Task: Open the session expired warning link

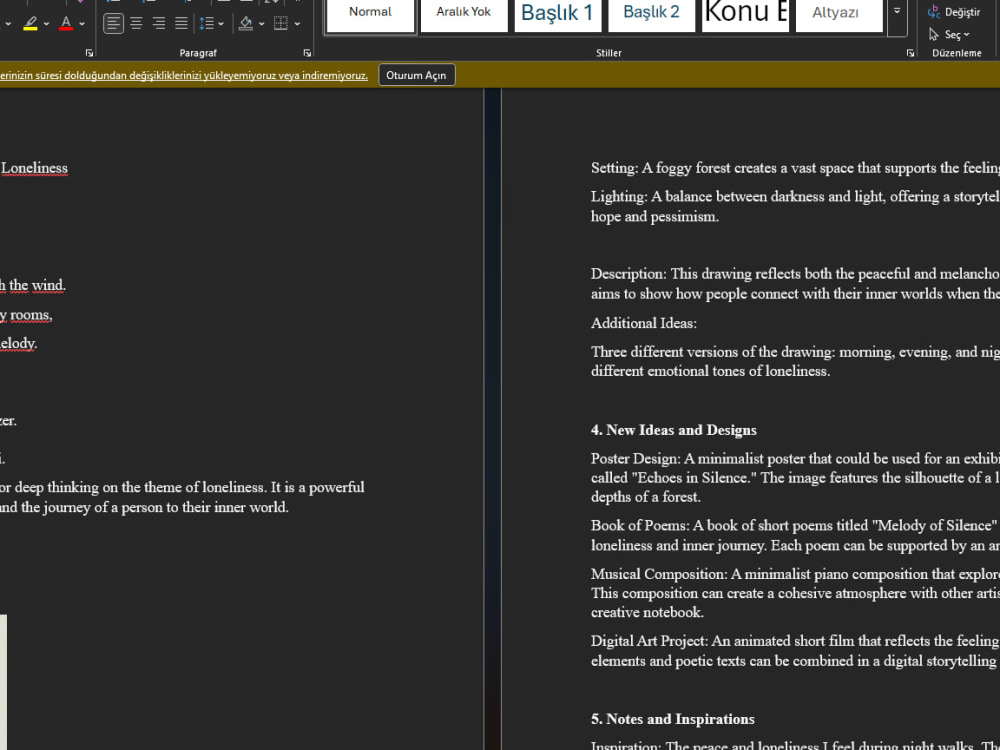Action: pos(184,75)
